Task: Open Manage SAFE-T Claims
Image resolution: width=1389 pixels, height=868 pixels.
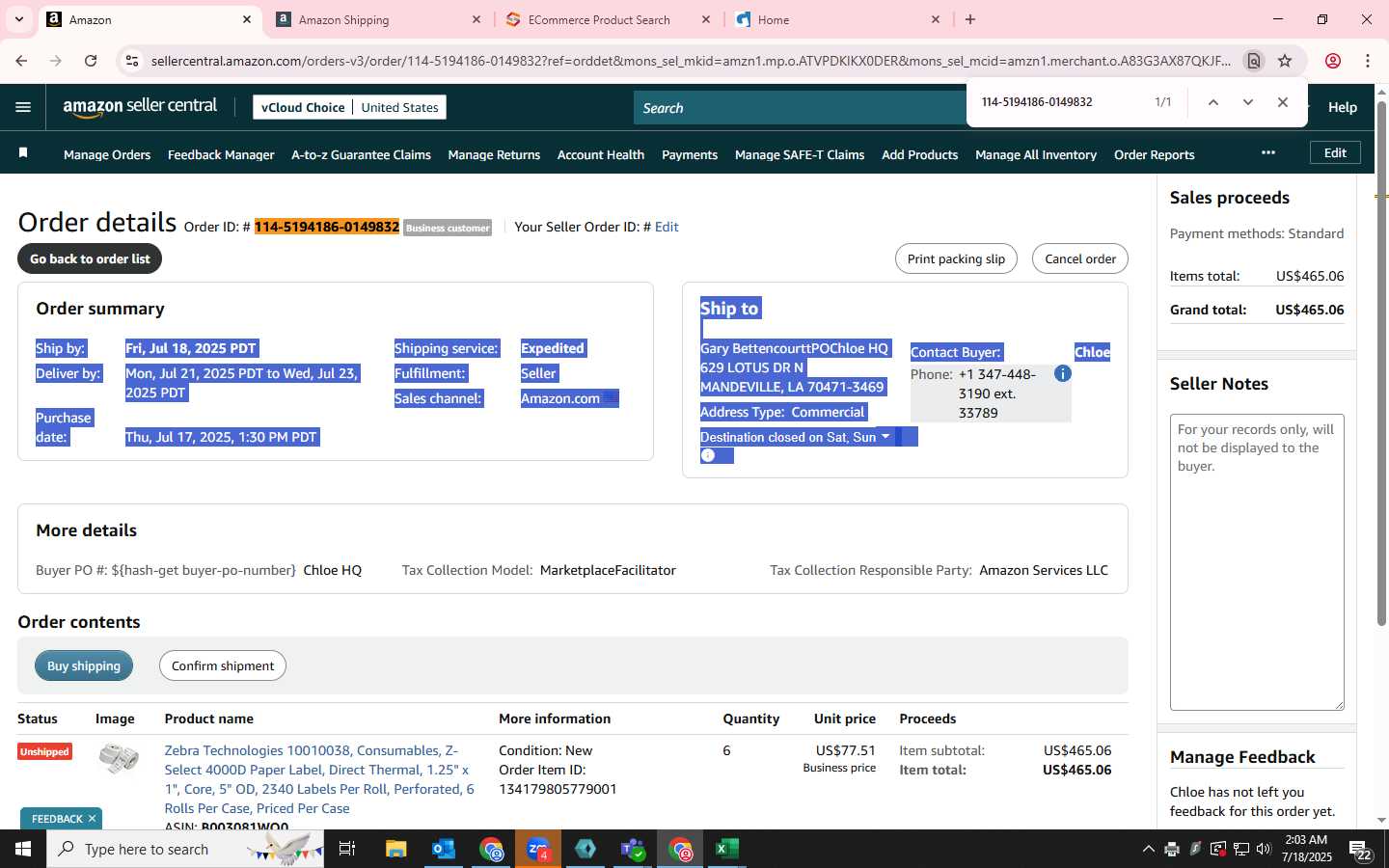Action: click(800, 154)
